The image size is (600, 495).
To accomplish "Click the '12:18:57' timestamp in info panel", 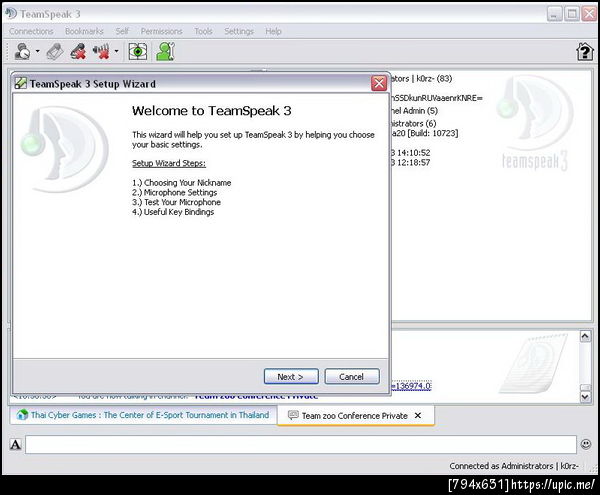I will (x=414, y=163).
